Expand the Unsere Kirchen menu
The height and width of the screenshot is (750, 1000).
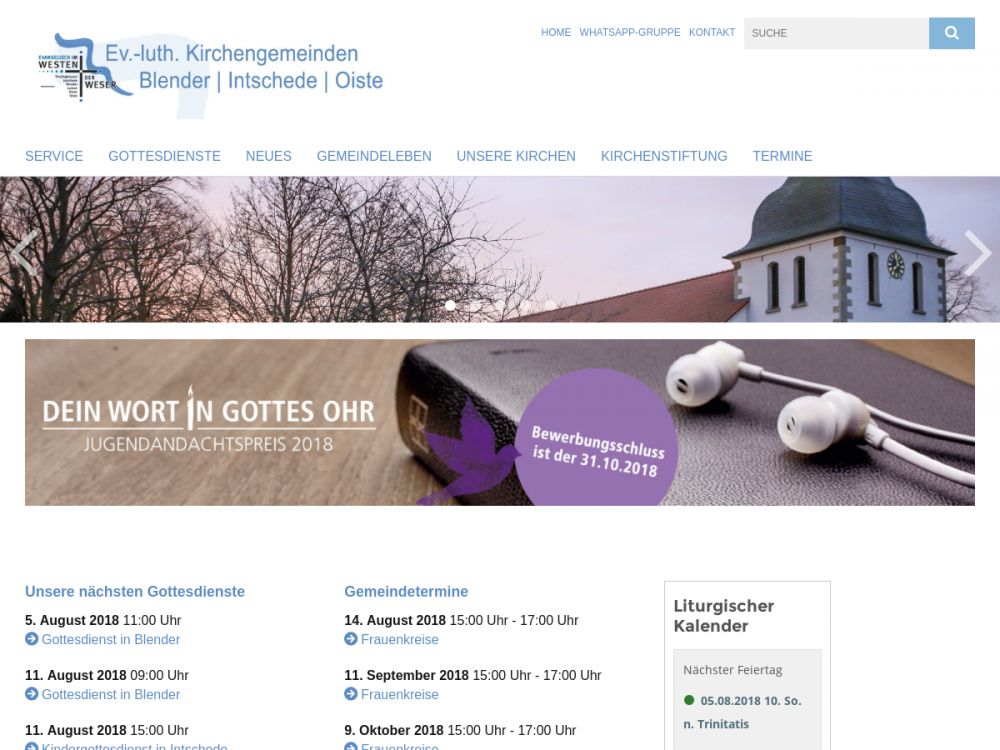click(x=516, y=156)
